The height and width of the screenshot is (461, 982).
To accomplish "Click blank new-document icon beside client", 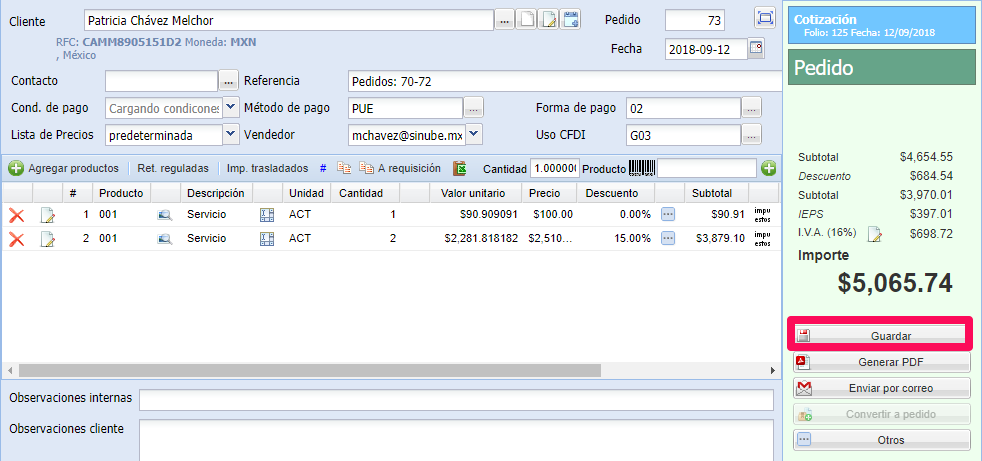I will click(x=527, y=20).
